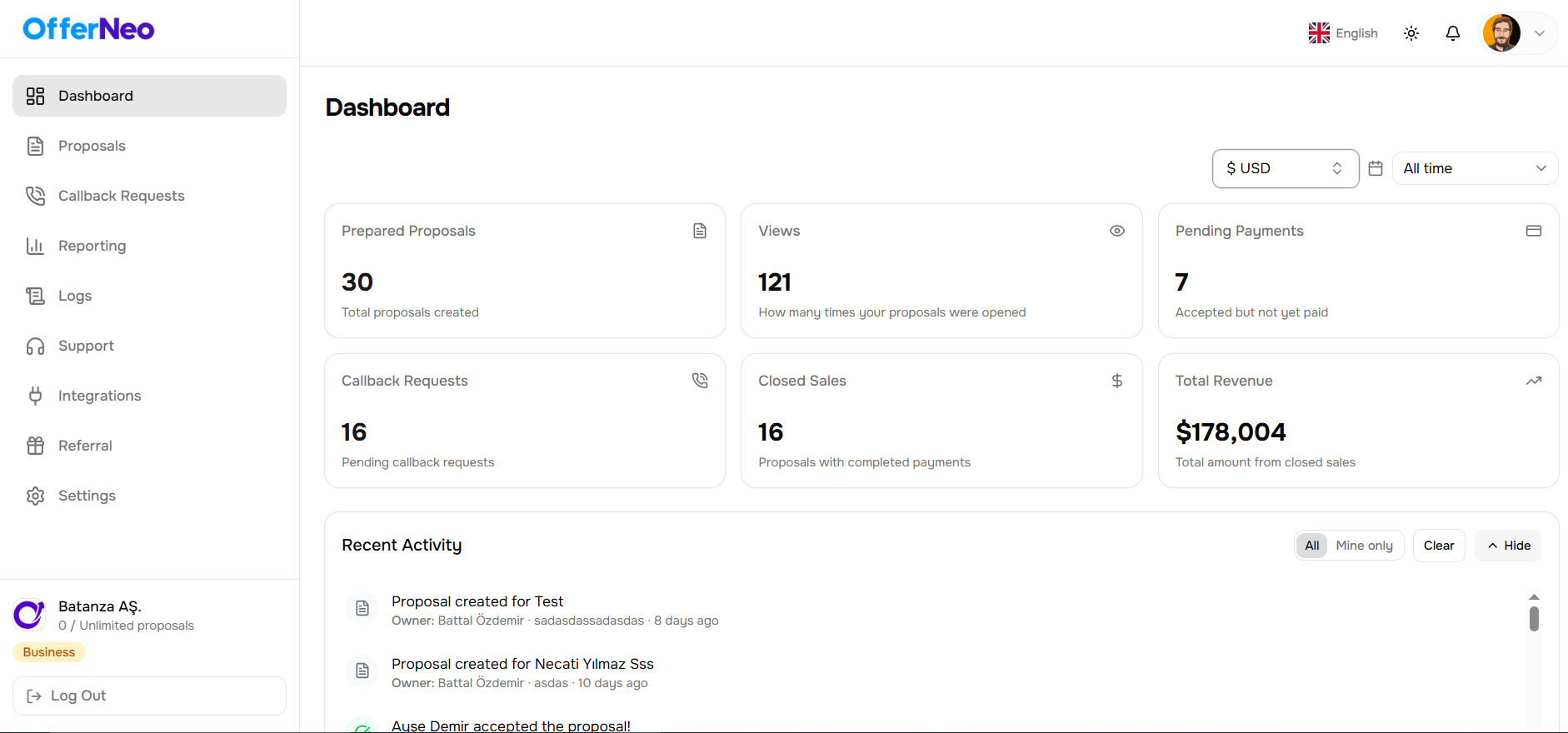Click the Integrations plug icon
The height and width of the screenshot is (733, 1568).
coord(35,396)
